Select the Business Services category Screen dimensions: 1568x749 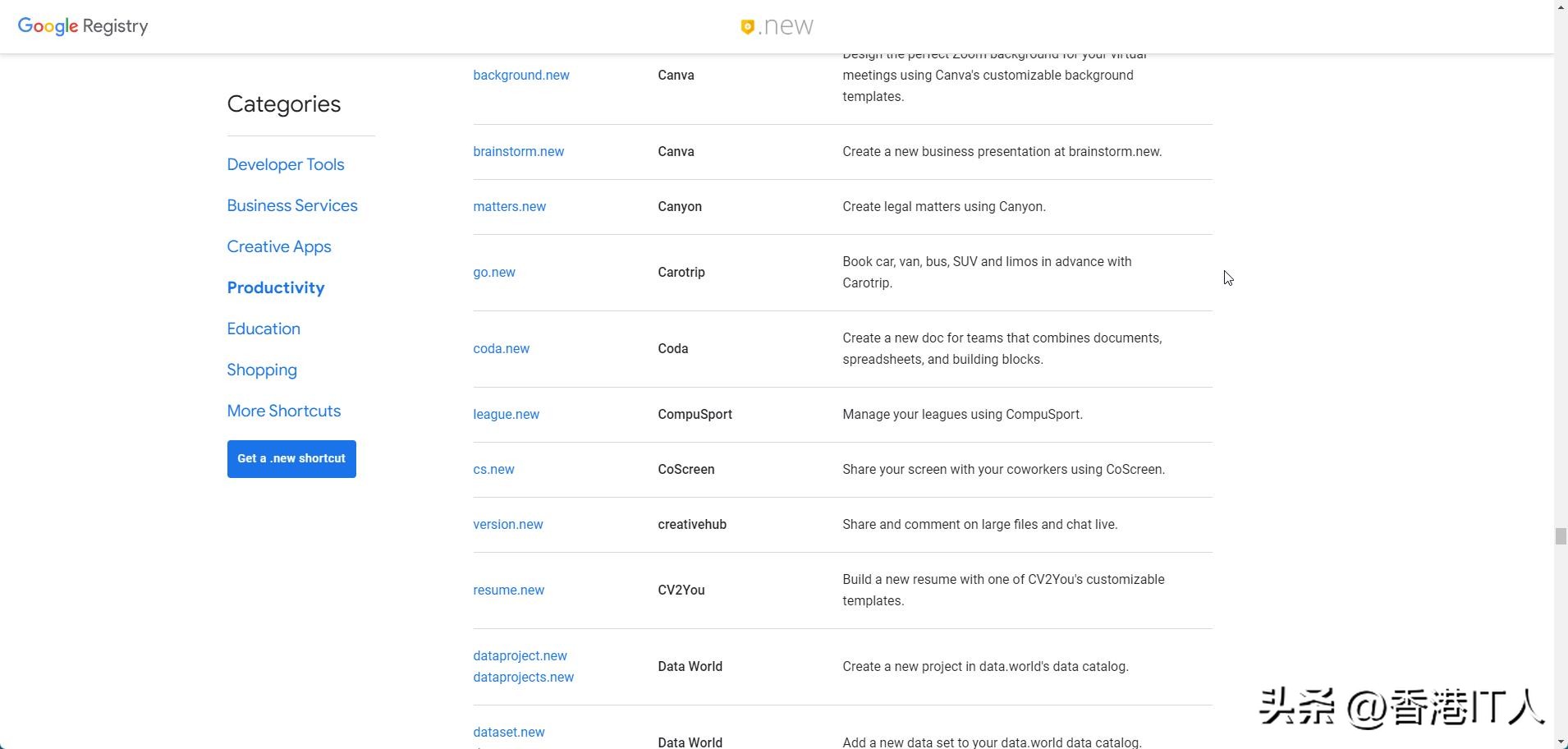(292, 205)
